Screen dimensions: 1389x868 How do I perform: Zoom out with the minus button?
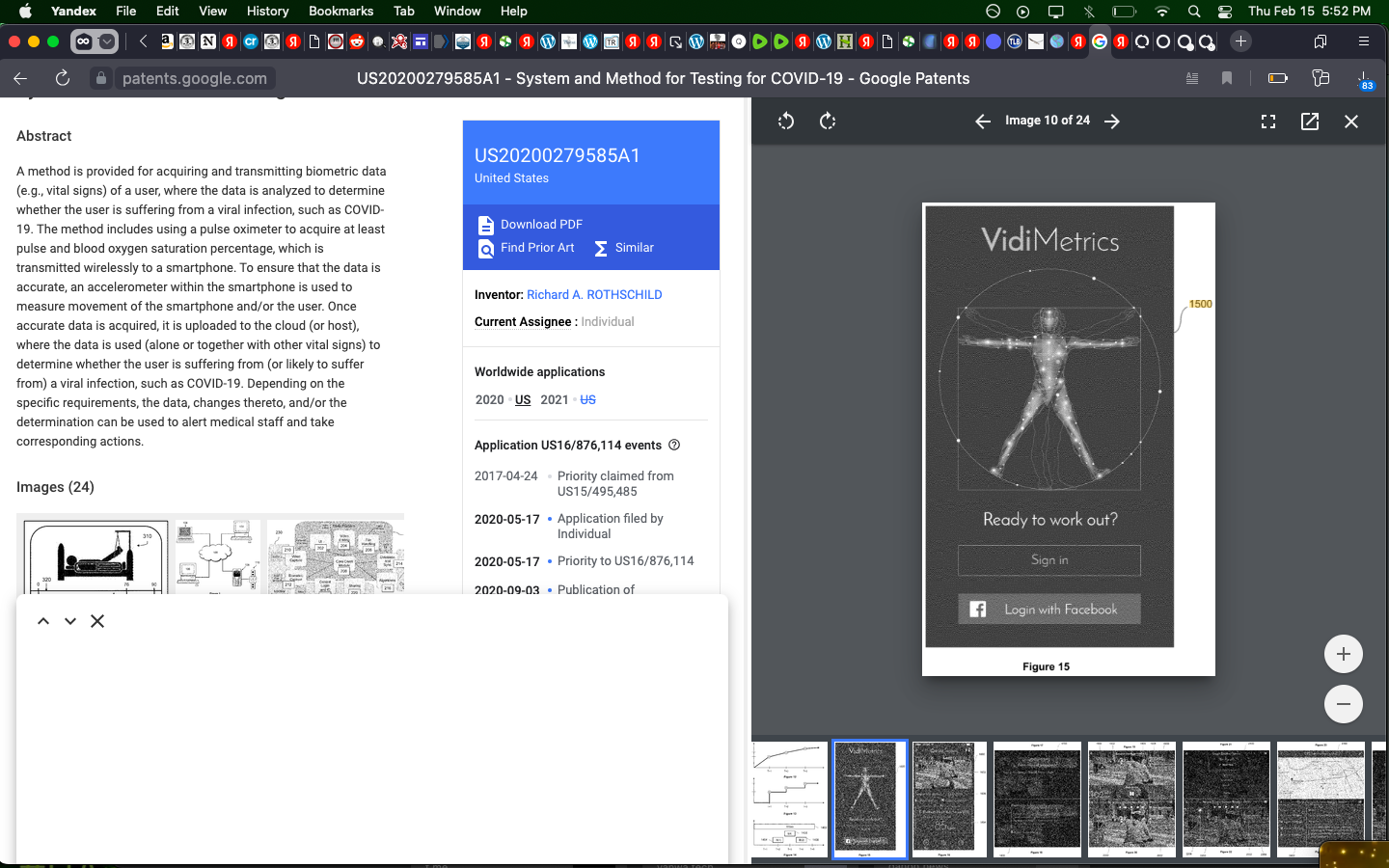pyautogui.click(x=1344, y=704)
